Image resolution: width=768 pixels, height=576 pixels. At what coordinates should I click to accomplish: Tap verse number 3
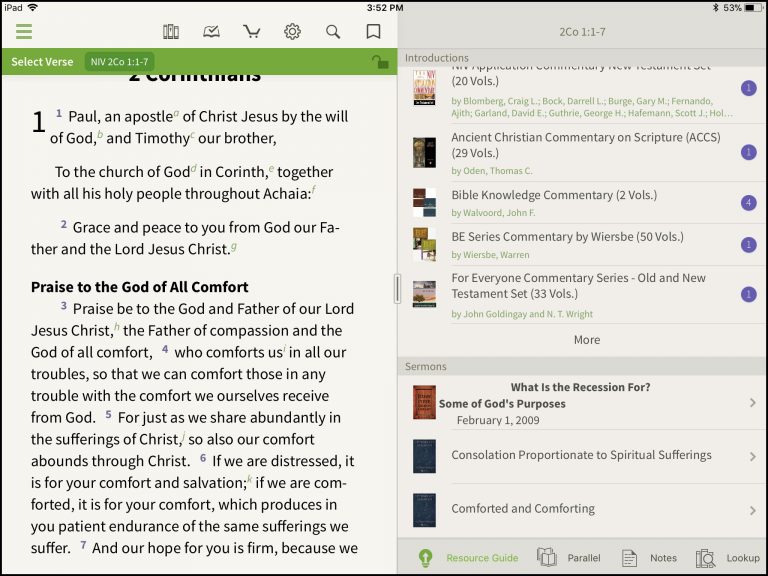pyautogui.click(x=64, y=306)
